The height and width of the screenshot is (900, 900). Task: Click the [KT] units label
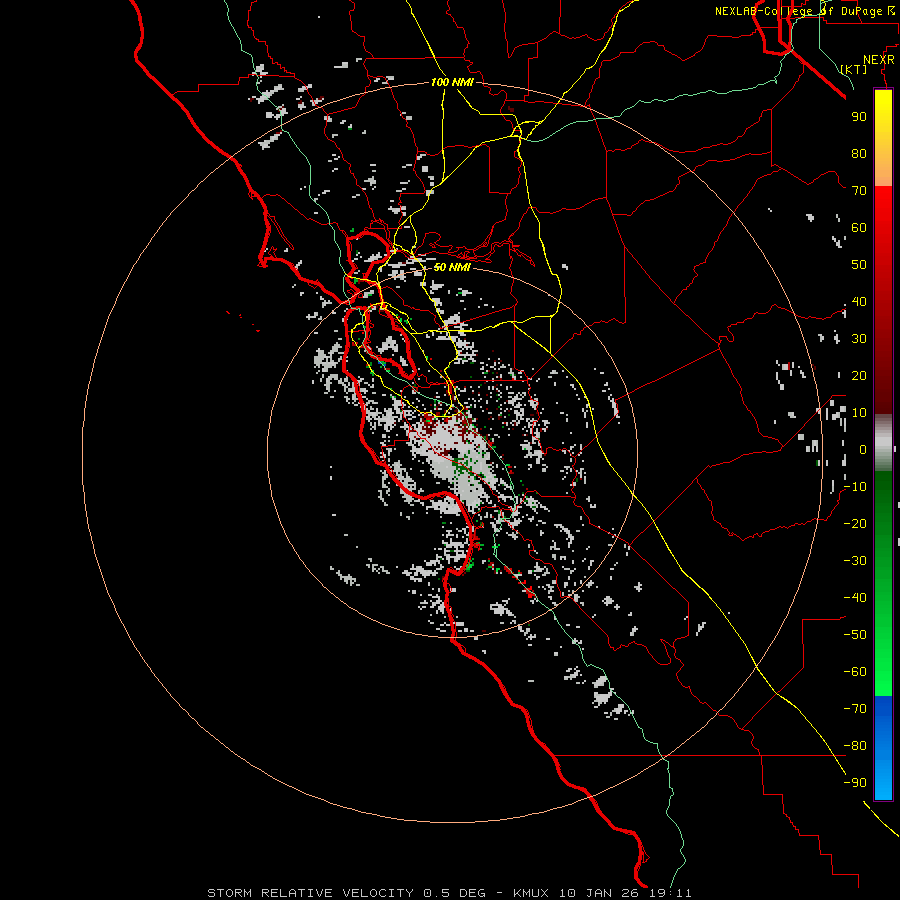tap(854, 69)
